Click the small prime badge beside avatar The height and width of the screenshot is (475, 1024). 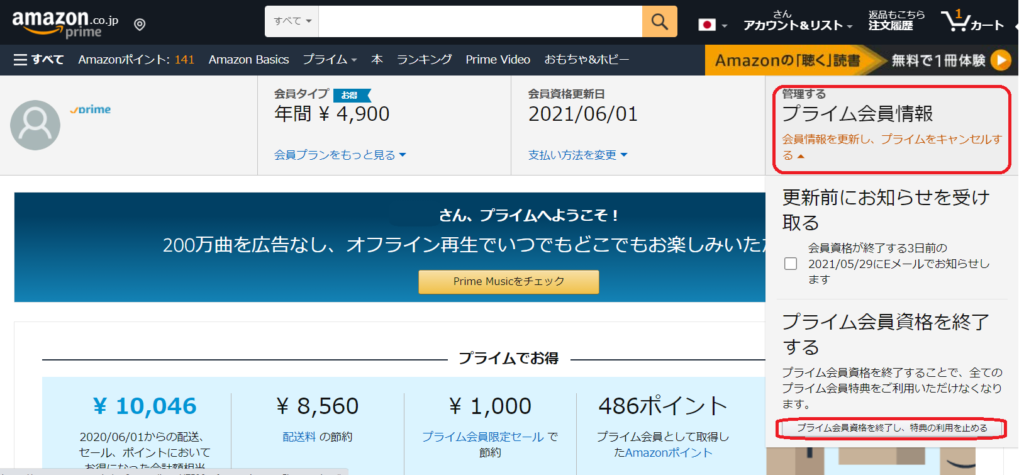click(x=90, y=110)
